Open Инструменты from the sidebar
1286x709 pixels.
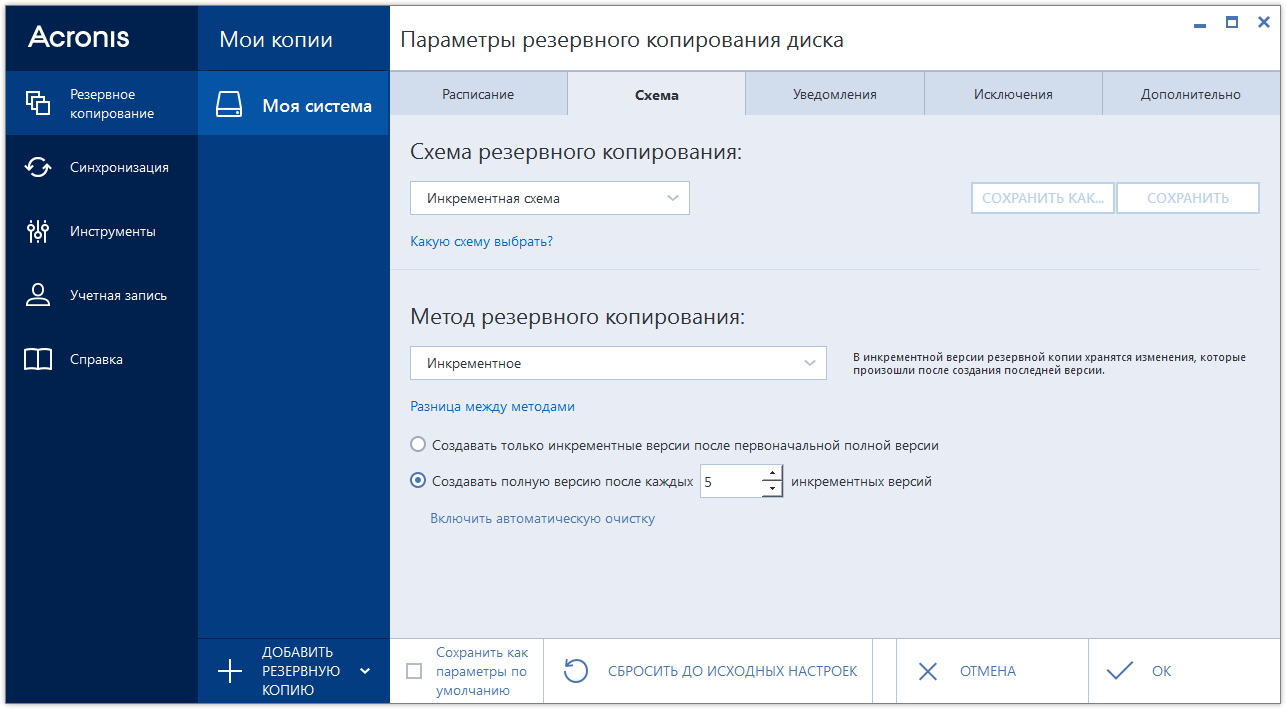click(37, 231)
